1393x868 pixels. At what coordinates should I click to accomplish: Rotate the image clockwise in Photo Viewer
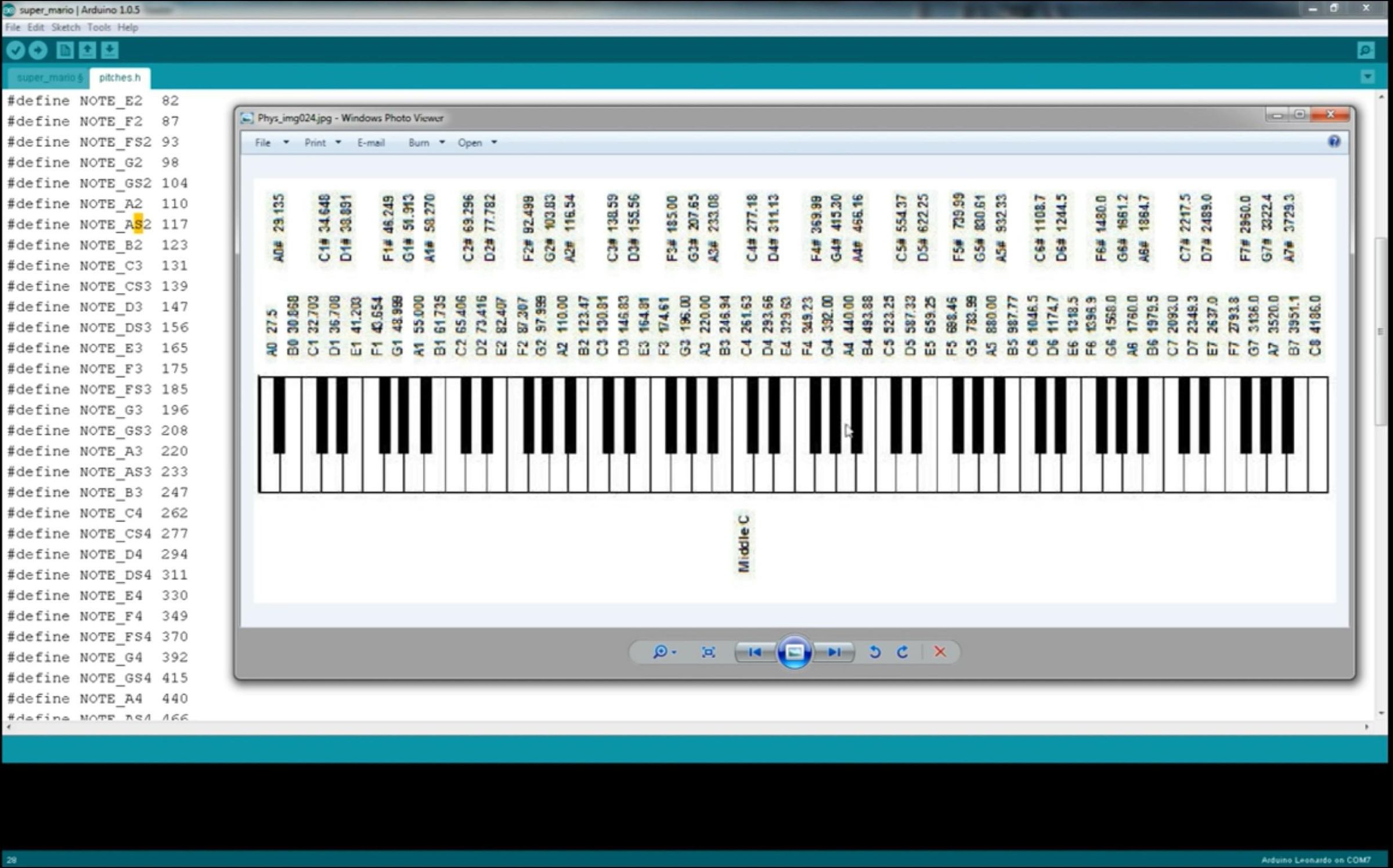[903, 652]
